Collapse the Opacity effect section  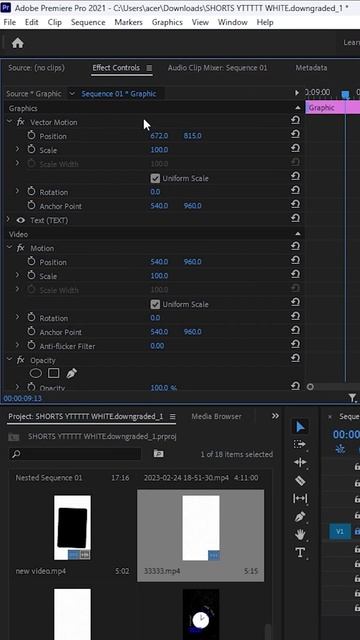(x=9, y=360)
